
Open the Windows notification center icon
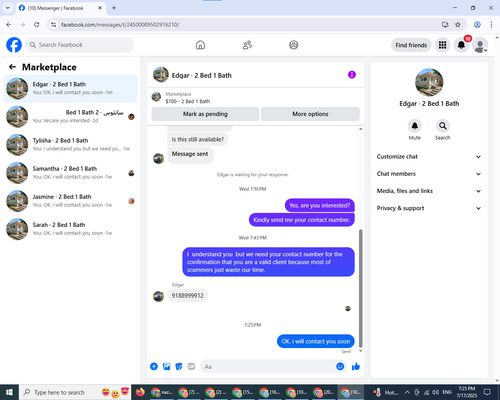pos(487,392)
